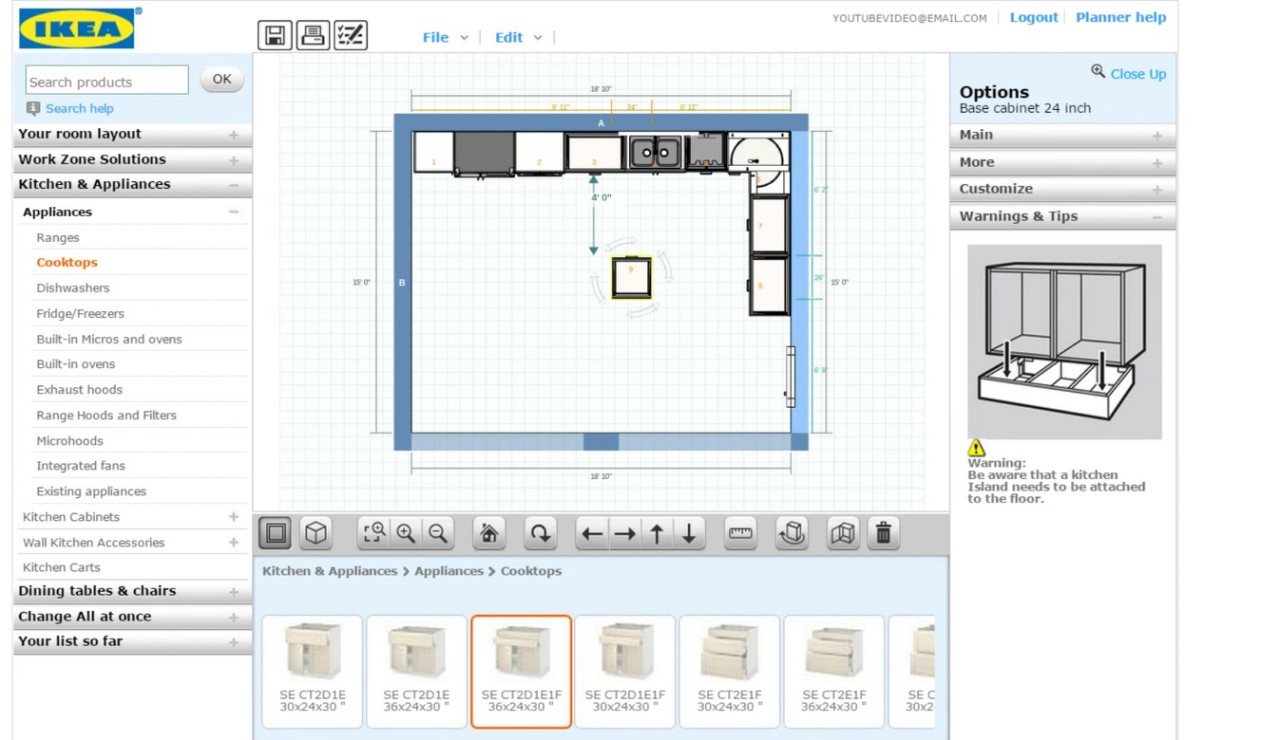Open Microhoods category
The height and width of the screenshot is (740, 1280).
[x=69, y=441]
